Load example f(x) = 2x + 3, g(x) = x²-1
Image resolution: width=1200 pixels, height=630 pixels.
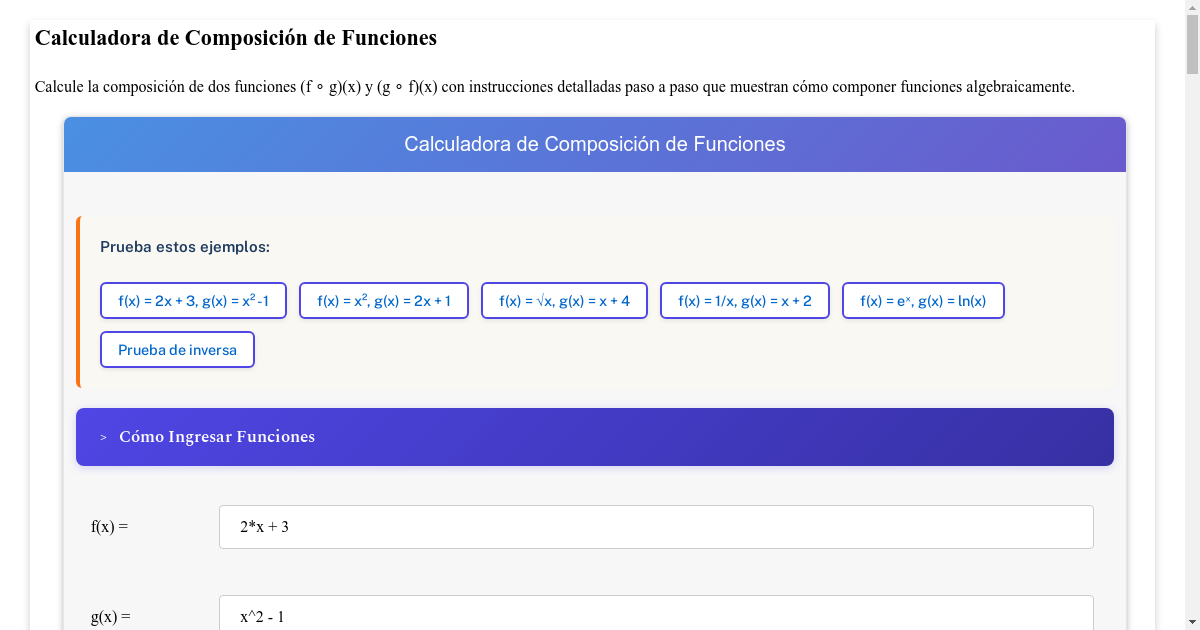[193, 299]
